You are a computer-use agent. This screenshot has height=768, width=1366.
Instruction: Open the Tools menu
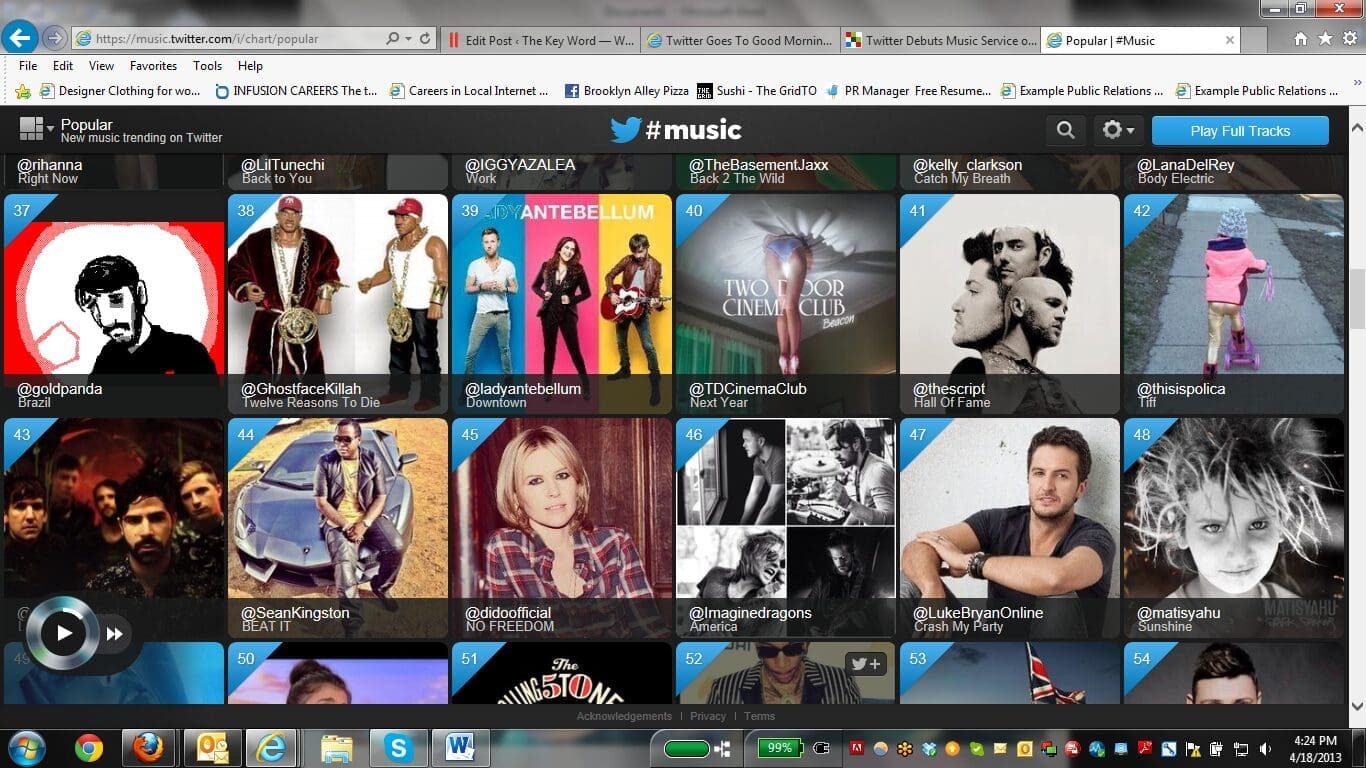pos(207,66)
